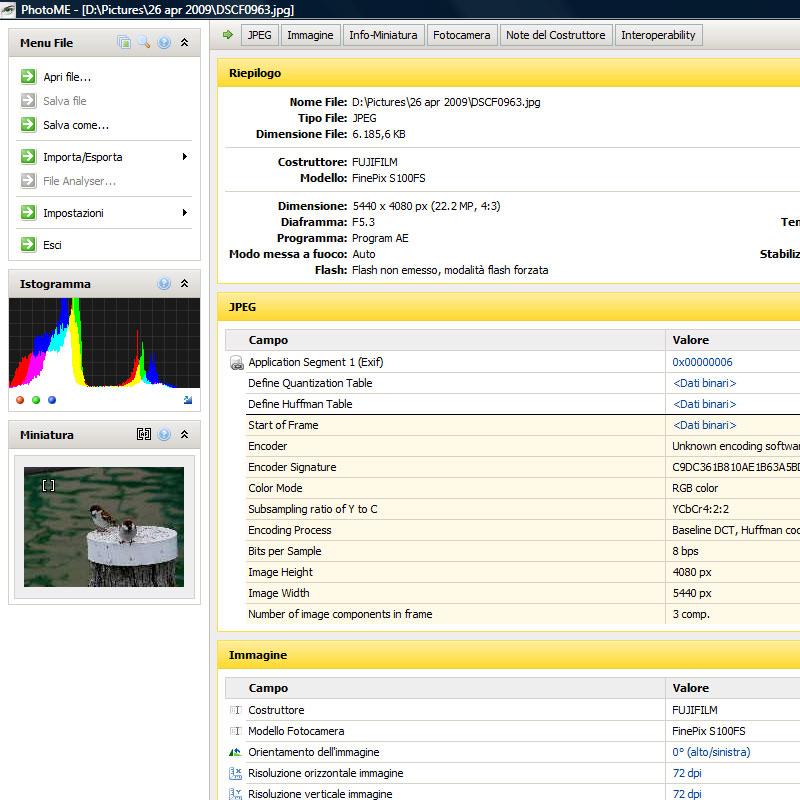The height and width of the screenshot is (800, 800).
Task: Click Apri file... to open a file
Action: coord(67,77)
